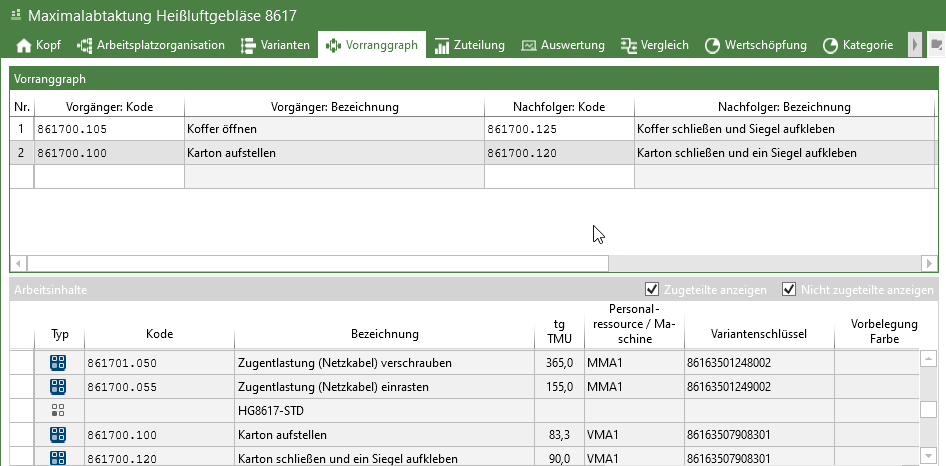946x466 pixels.
Task: Click the Vorbelegung Farbe column header
Action: (884, 331)
